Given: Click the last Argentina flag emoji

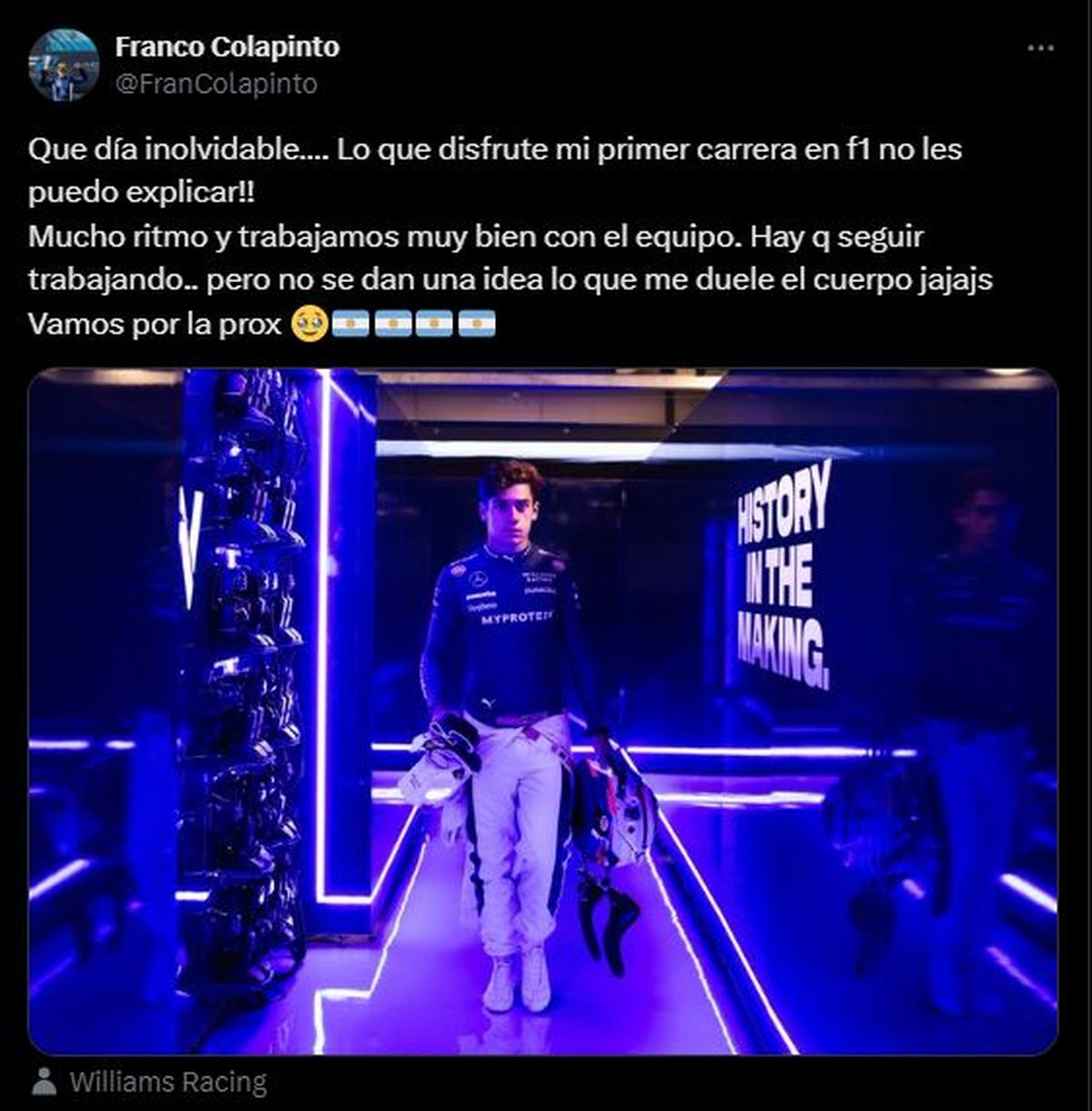Looking at the screenshot, I should point(477,324).
